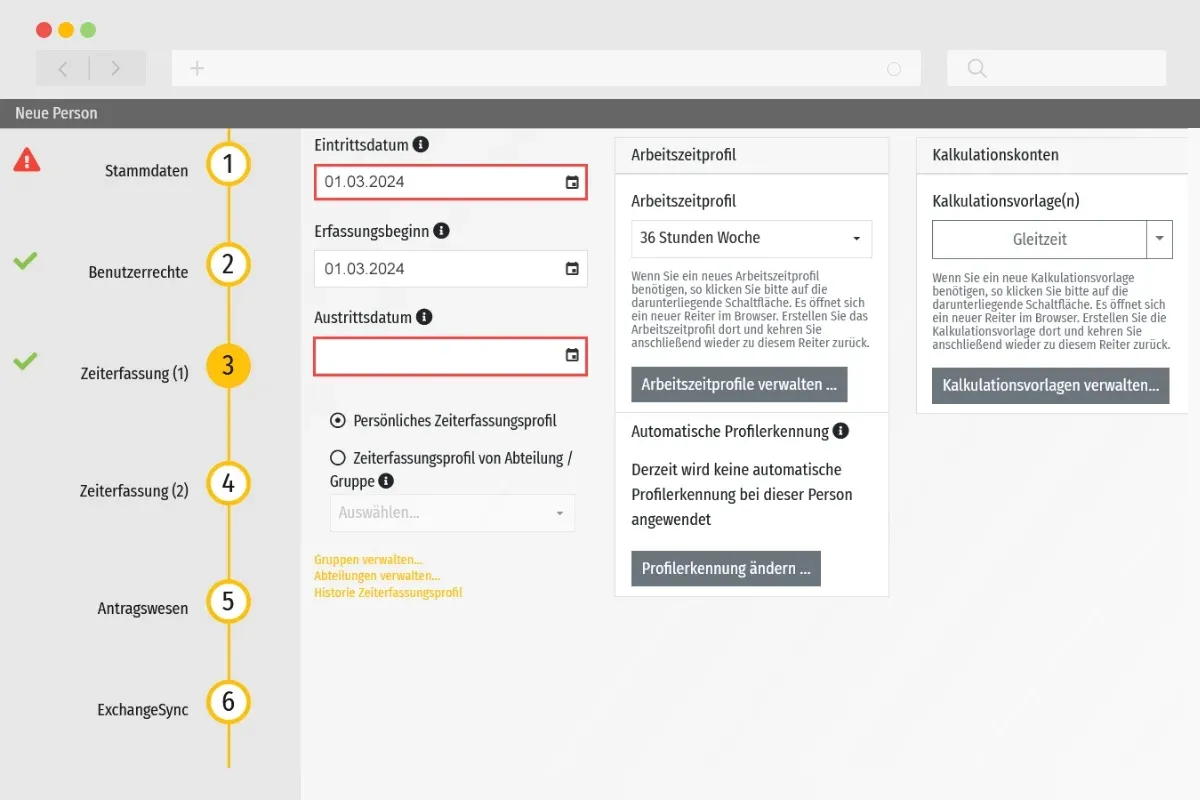The width and height of the screenshot is (1200, 800).
Task: Open the Arbeitszeitprofil dropdown showing 36 Stunden Woche
Action: point(752,238)
